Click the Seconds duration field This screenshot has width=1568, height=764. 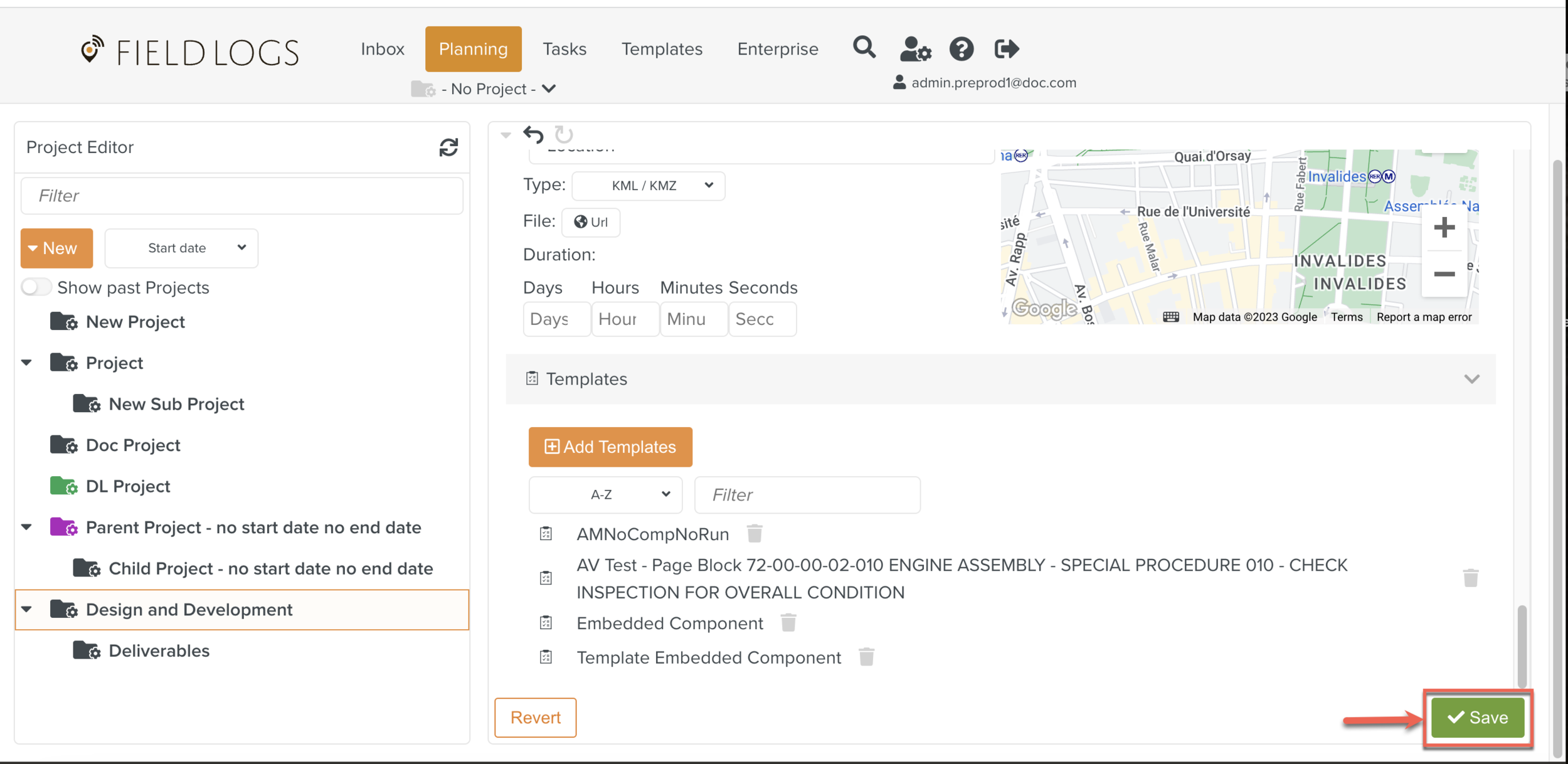[762, 319]
